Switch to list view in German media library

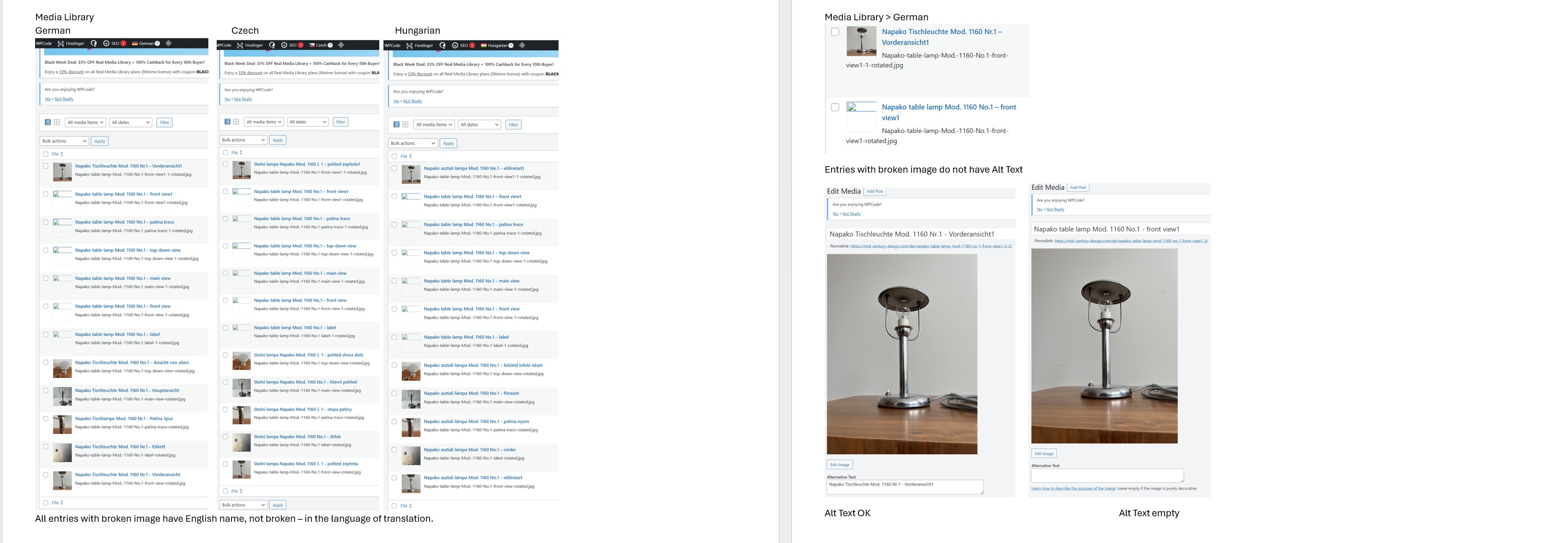click(x=48, y=122)
